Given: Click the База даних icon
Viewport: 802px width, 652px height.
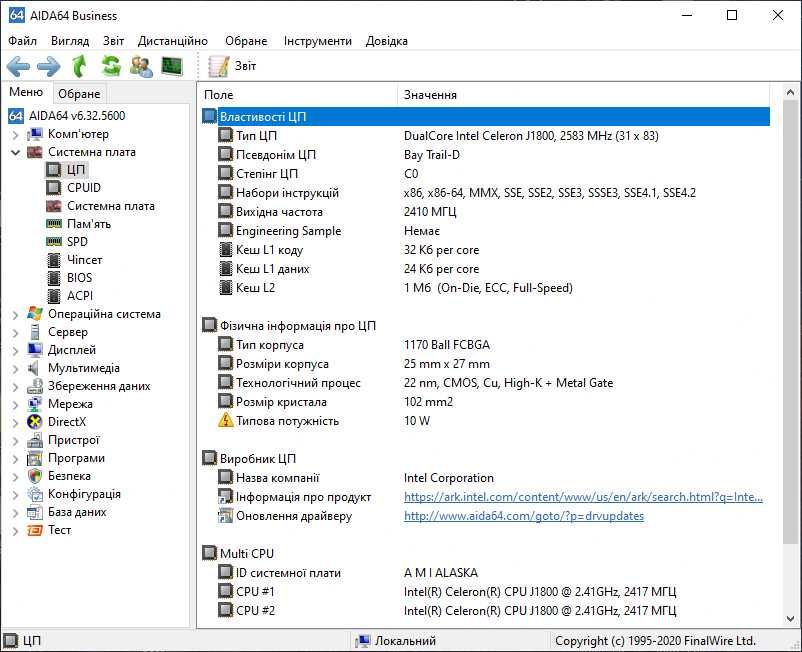Looking at the screenshot, I should pyautogui.click(x=35, y=512).
